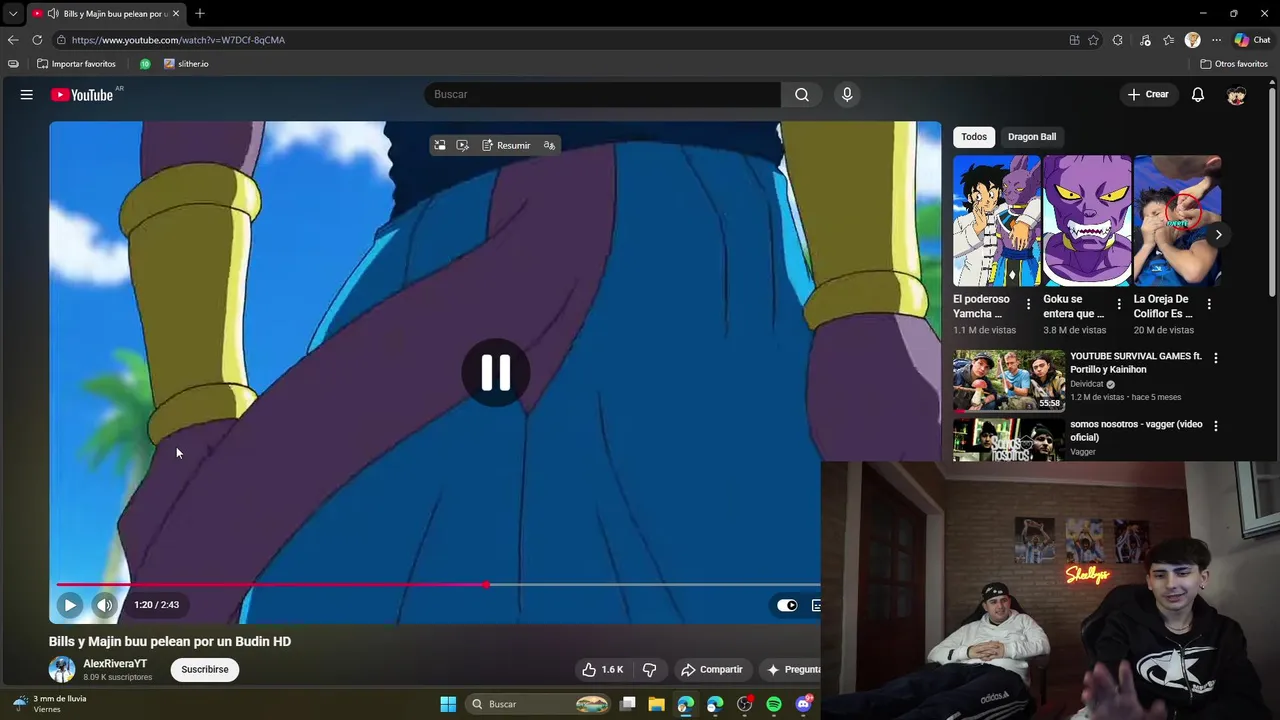Click the Resumir button on the video
The height and width of the screenshot is (720, 1280).
click(506, 145)
